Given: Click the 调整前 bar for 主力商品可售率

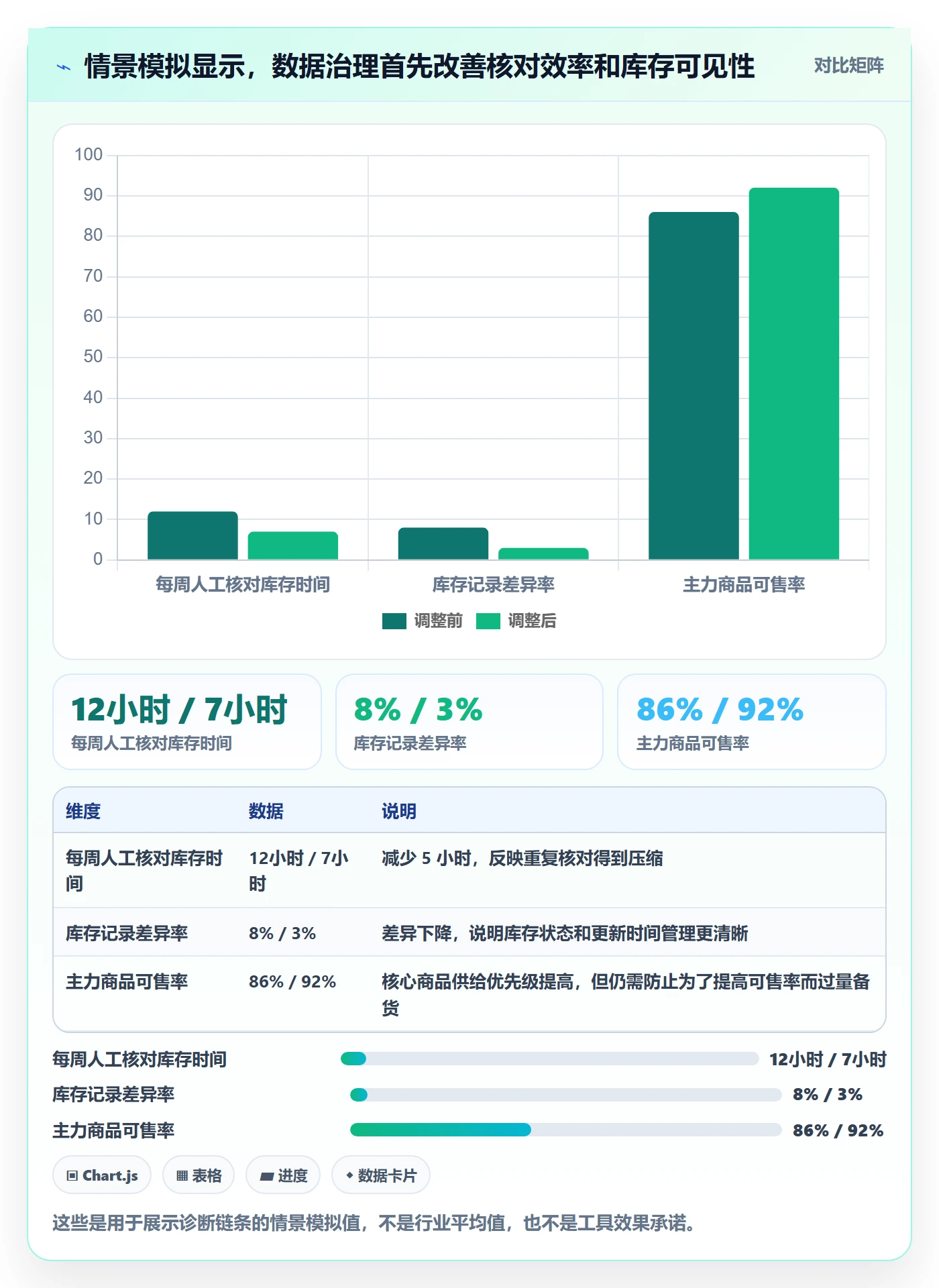Looking at the screenshot, I should 694,386.
